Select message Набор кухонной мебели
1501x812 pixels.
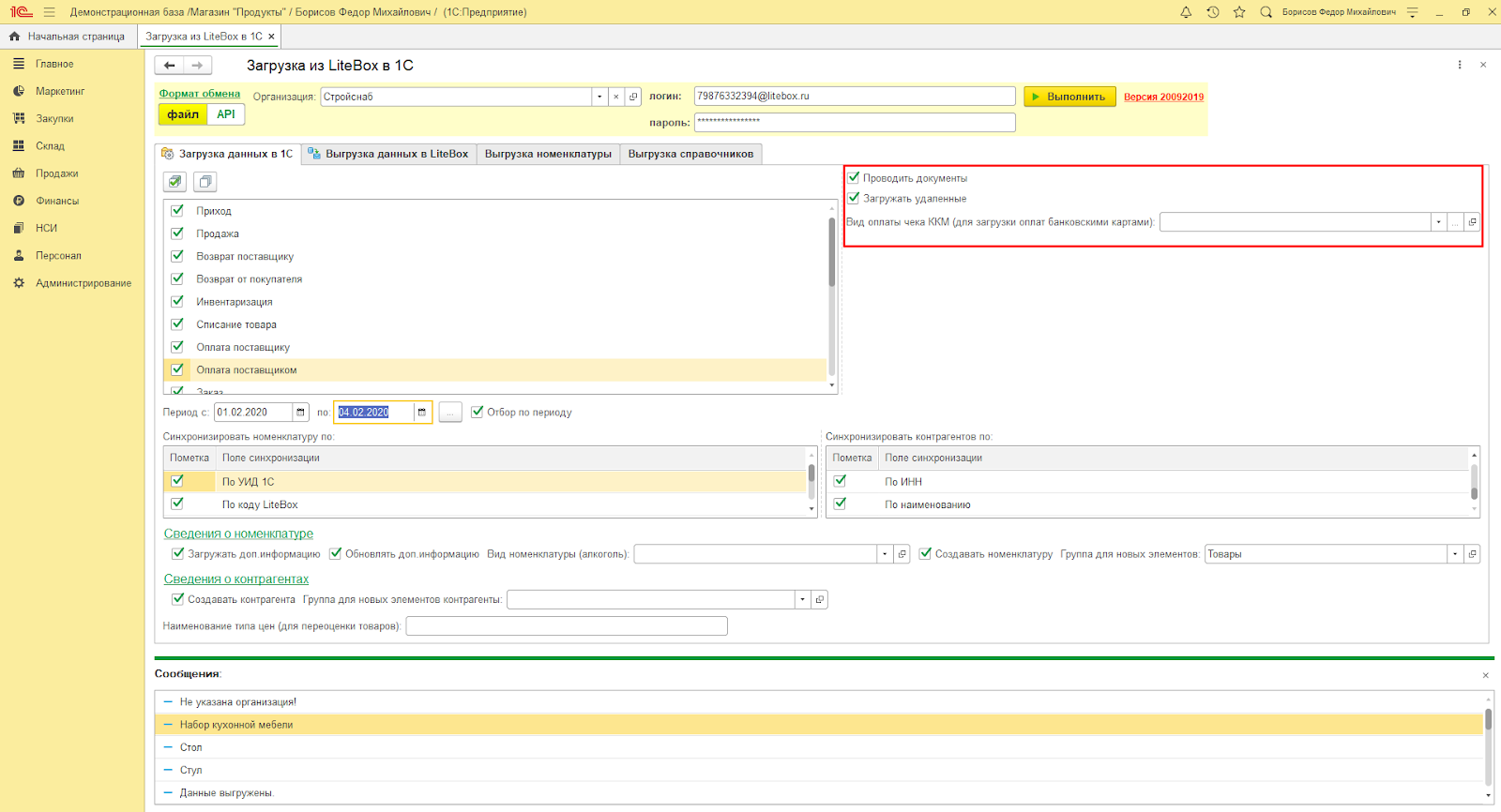[818, 724]
